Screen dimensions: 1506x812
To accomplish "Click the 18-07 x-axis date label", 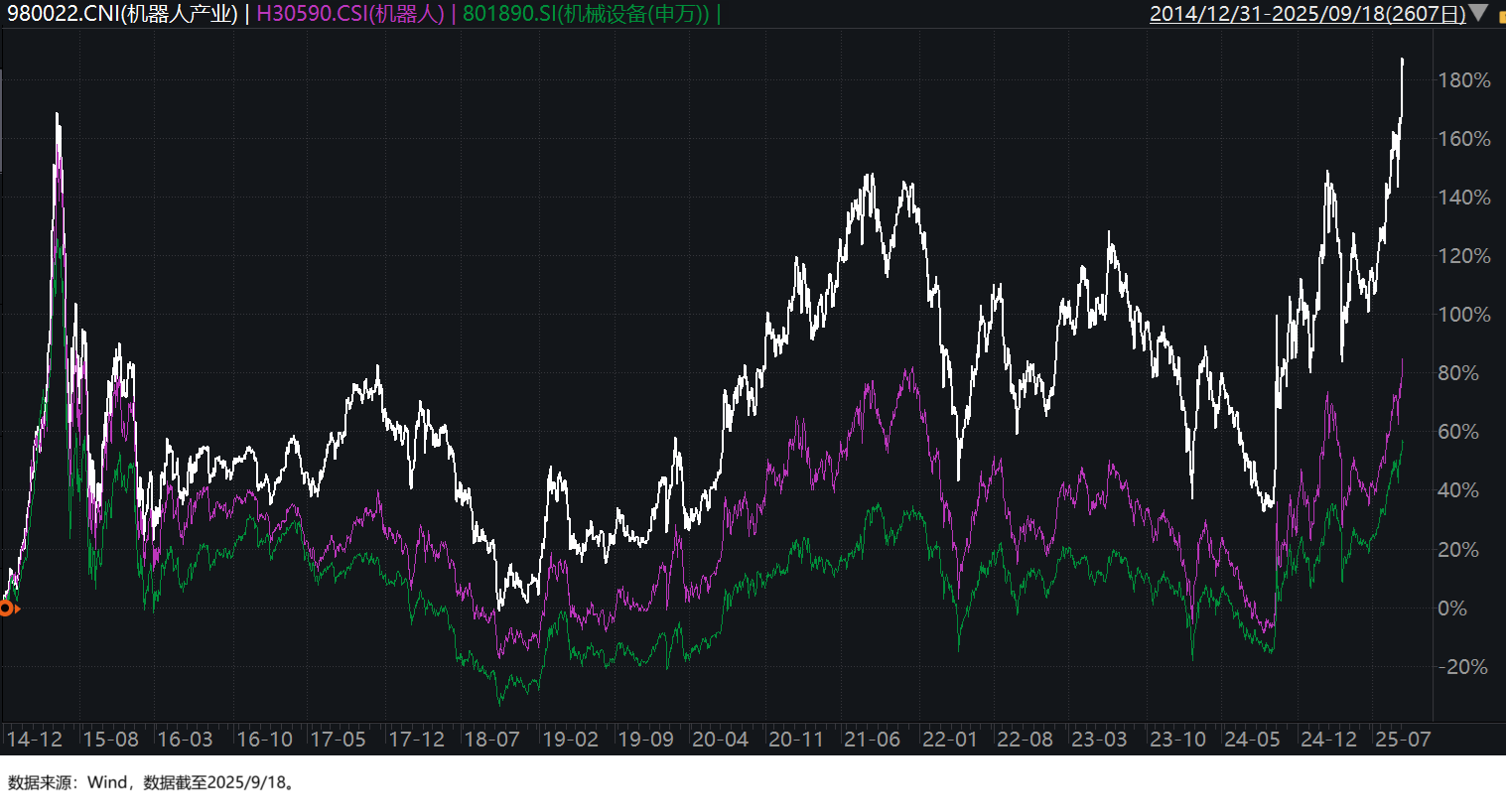I will [x=491, y=740].
